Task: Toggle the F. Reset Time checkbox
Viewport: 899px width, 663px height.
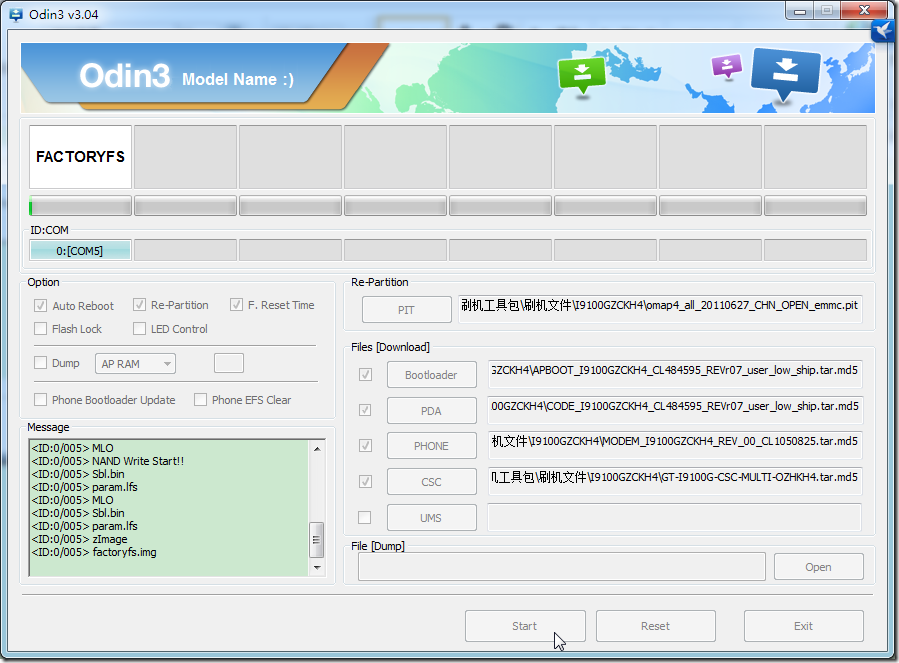Action: (236, 305)
